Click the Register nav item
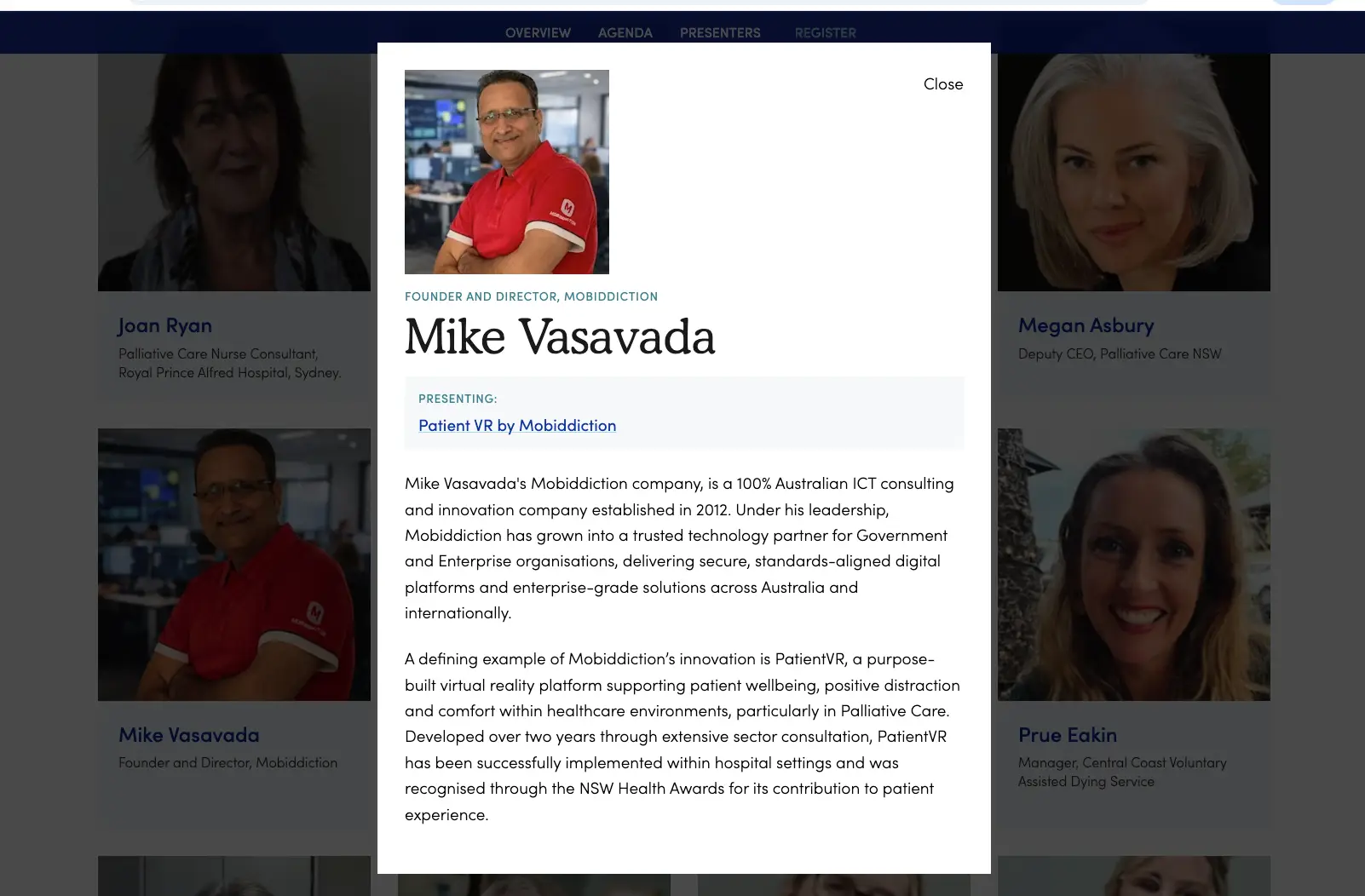Image resolution: width=1365 pixels, height=896 pixels. tap(826, 33)
